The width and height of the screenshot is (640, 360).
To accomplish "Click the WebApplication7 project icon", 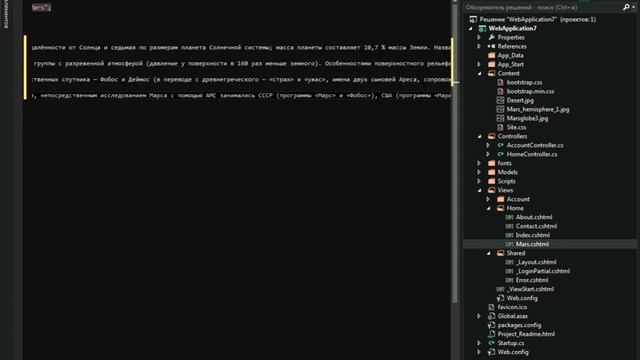I will click(x=482, y=29).
